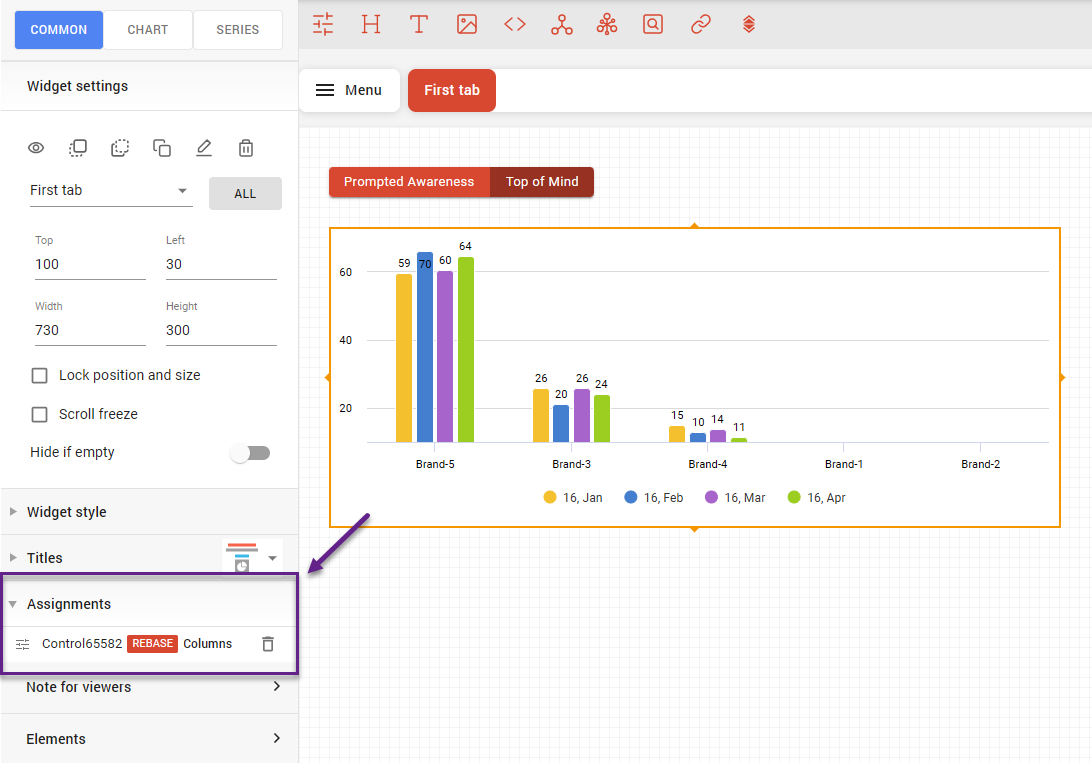Screen dimensions: 1092x763
Task: Turn on the Hide if empty switch
Action: [x=250, y=453]
